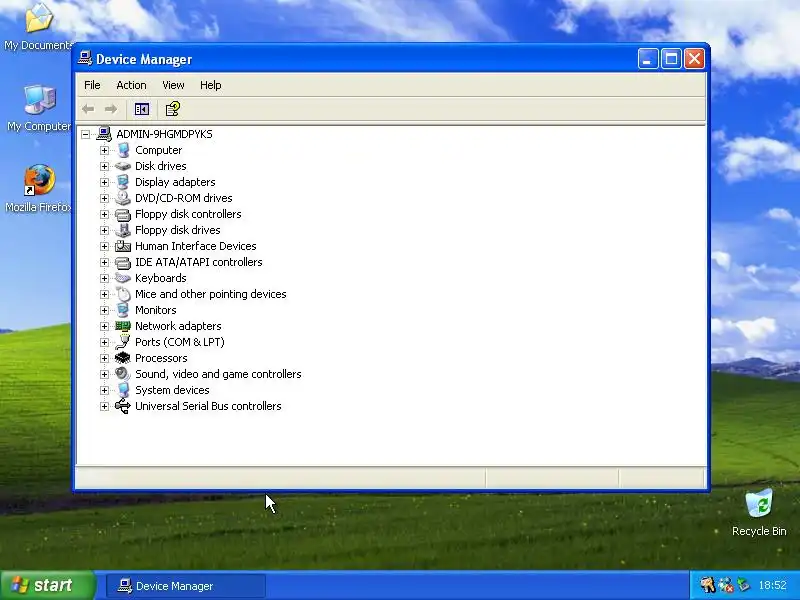Select the "Processors" label text
The width and height of the screenshot is (800, 600).
click(161, 358)
